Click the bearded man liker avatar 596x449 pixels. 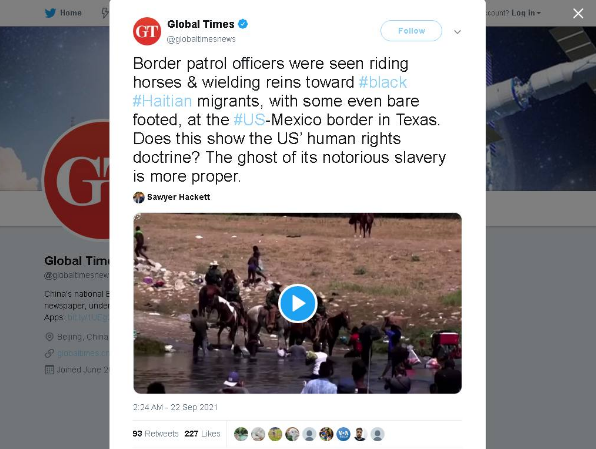(360, 434)
